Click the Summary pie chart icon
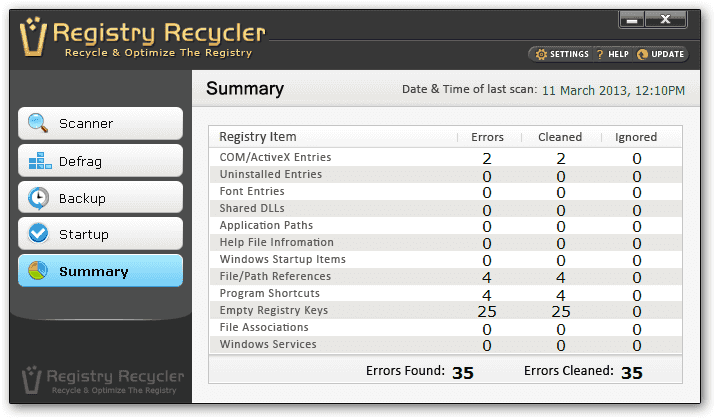This screenshot has height=418, width=715. point(38,271)
